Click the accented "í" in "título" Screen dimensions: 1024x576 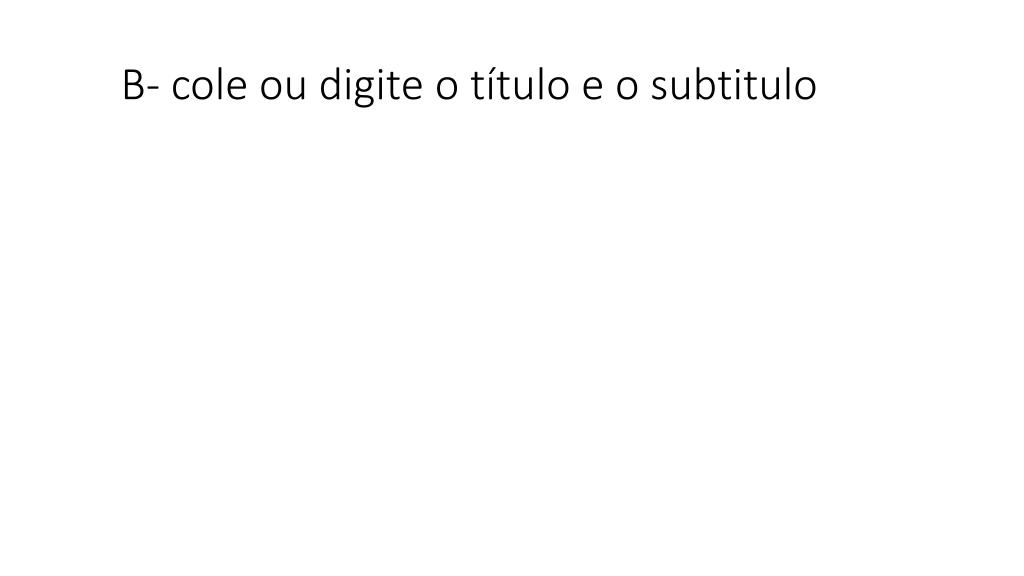(x=490, y=86)
